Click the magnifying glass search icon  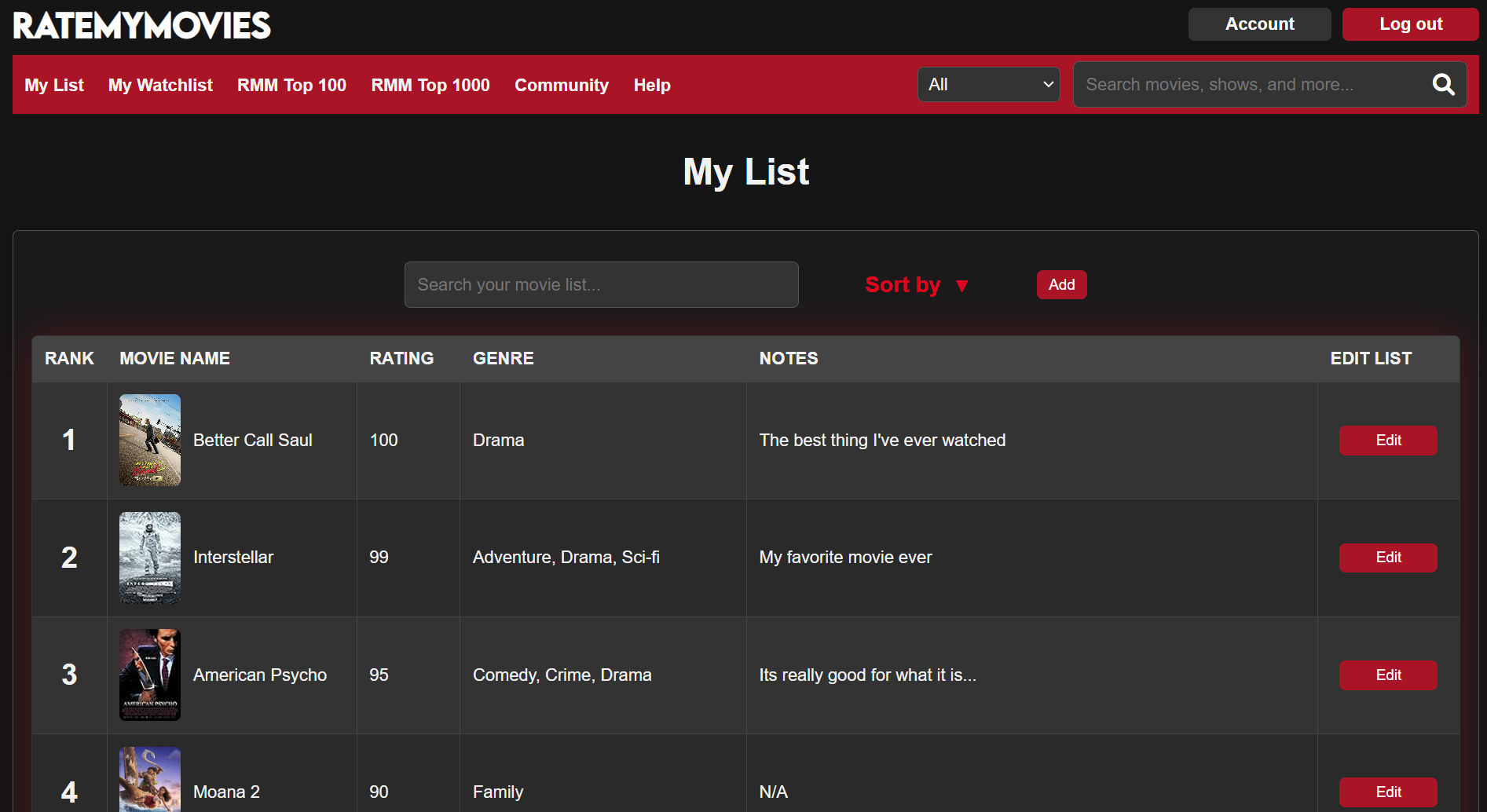[x=1443, y=85]
